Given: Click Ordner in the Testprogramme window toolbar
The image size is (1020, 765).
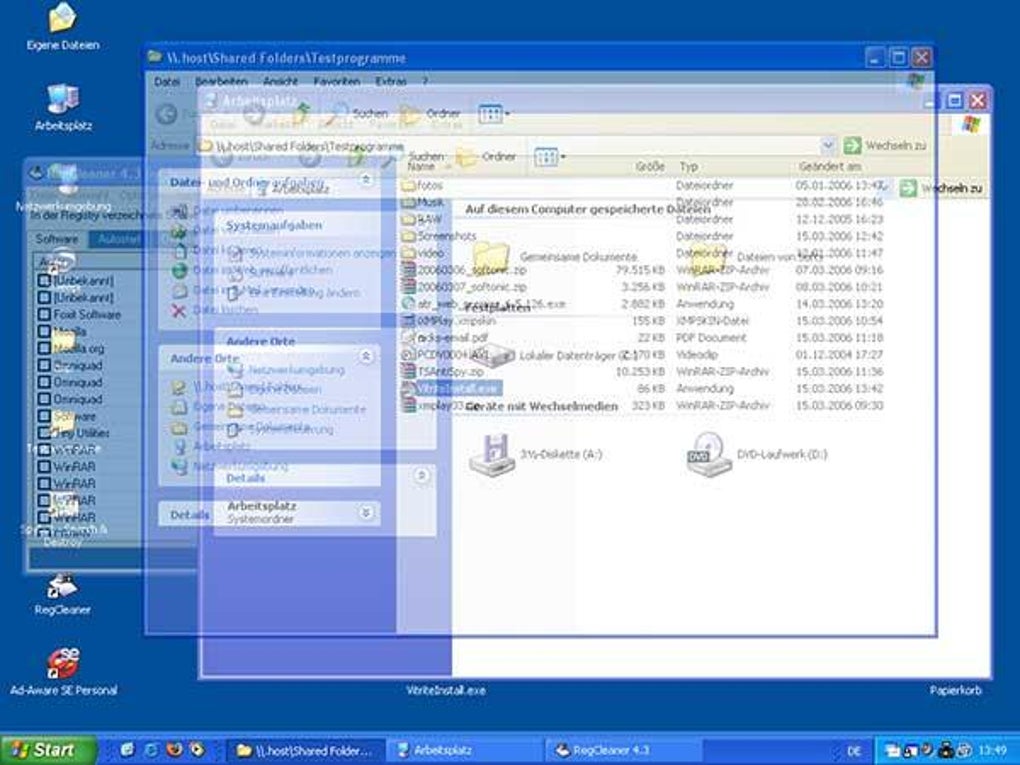Looking at the screenshot, I should 431,114.
